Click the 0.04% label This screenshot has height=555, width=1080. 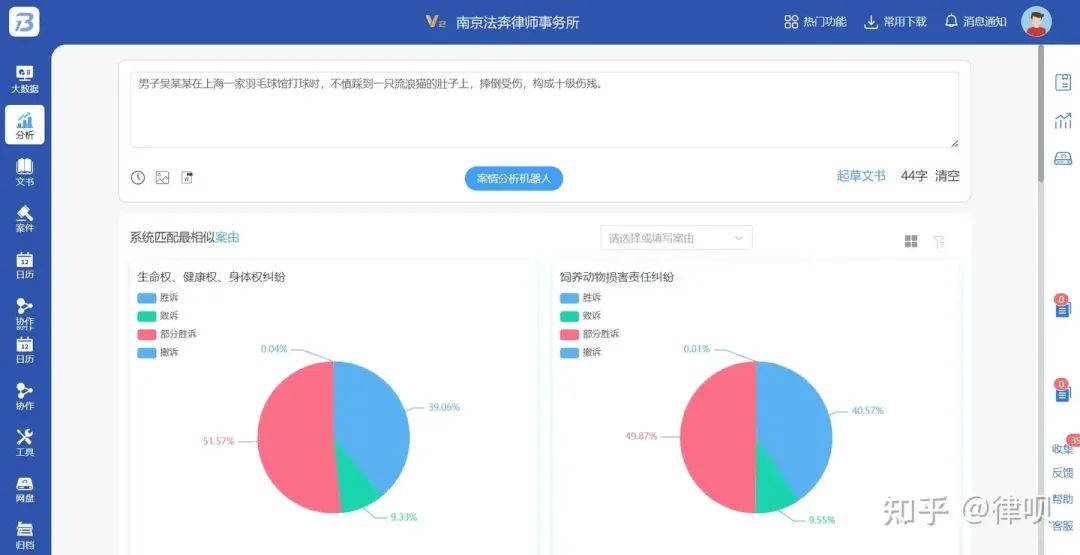pyautogui.click(x=273, y=349)
